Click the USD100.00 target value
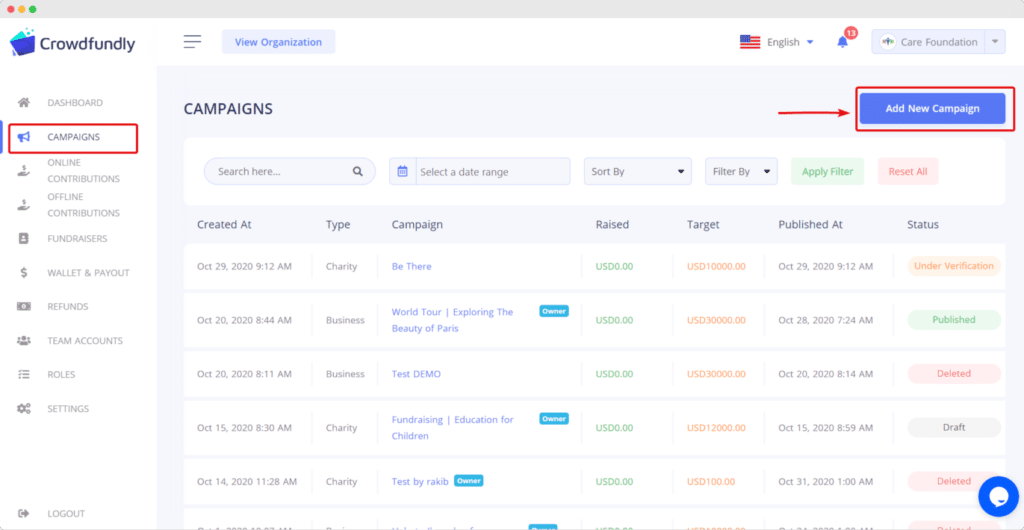 [x=711, y=482]
